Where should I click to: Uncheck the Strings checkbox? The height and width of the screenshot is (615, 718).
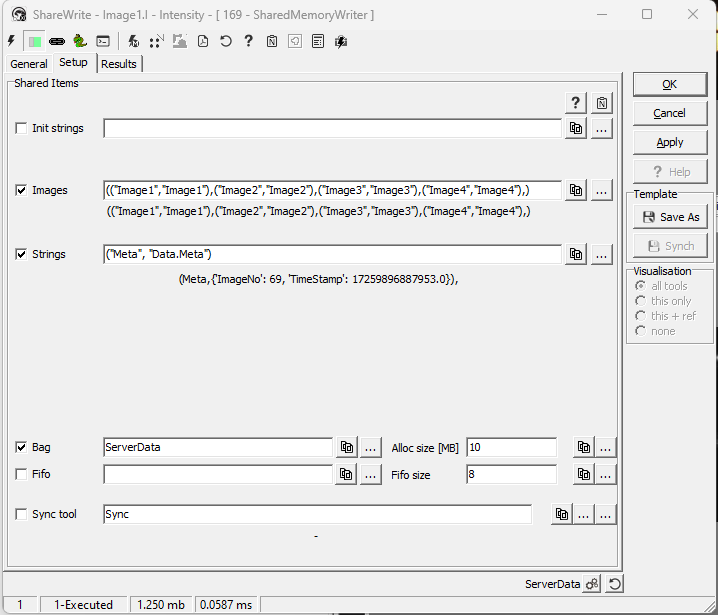pyautogui.click(x=21, y=254)
